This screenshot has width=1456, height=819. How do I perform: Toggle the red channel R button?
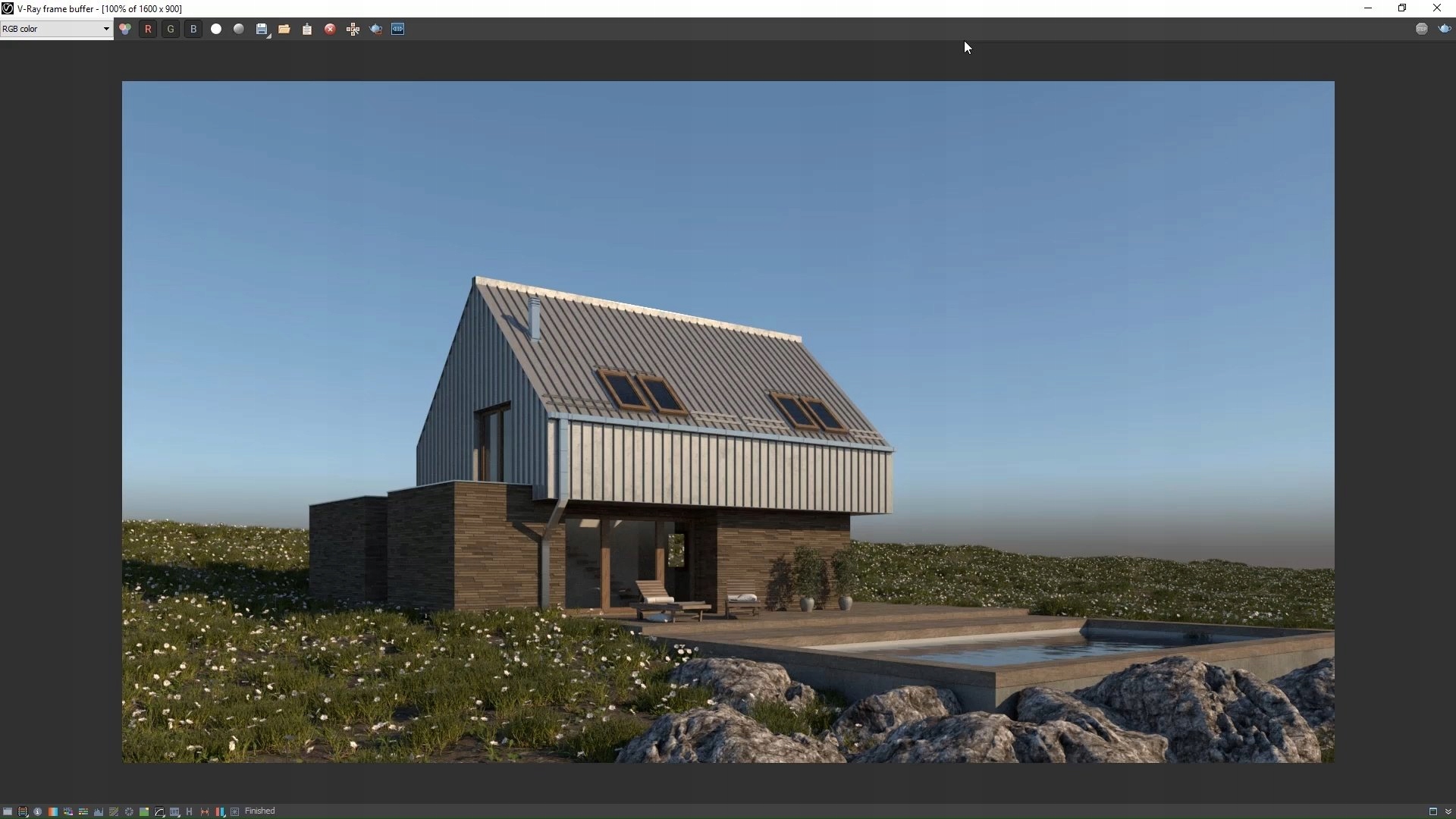click(148, 29)
